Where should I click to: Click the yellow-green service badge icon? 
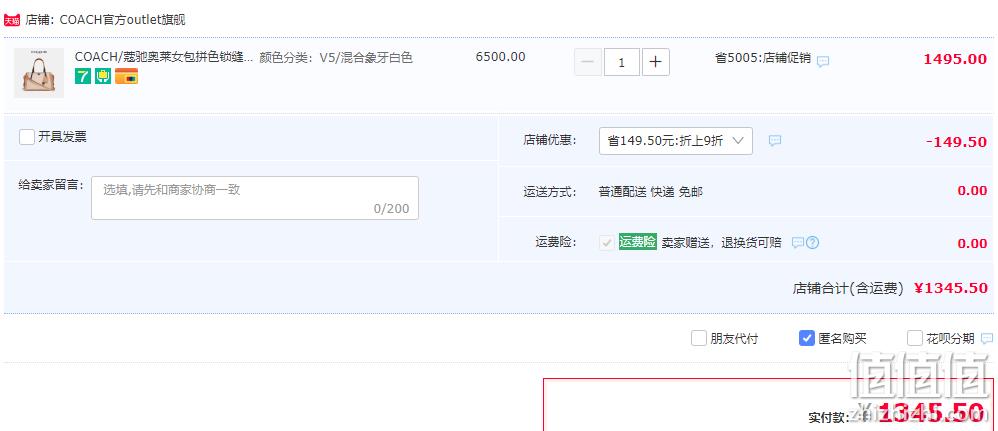[x=103, y=76]
